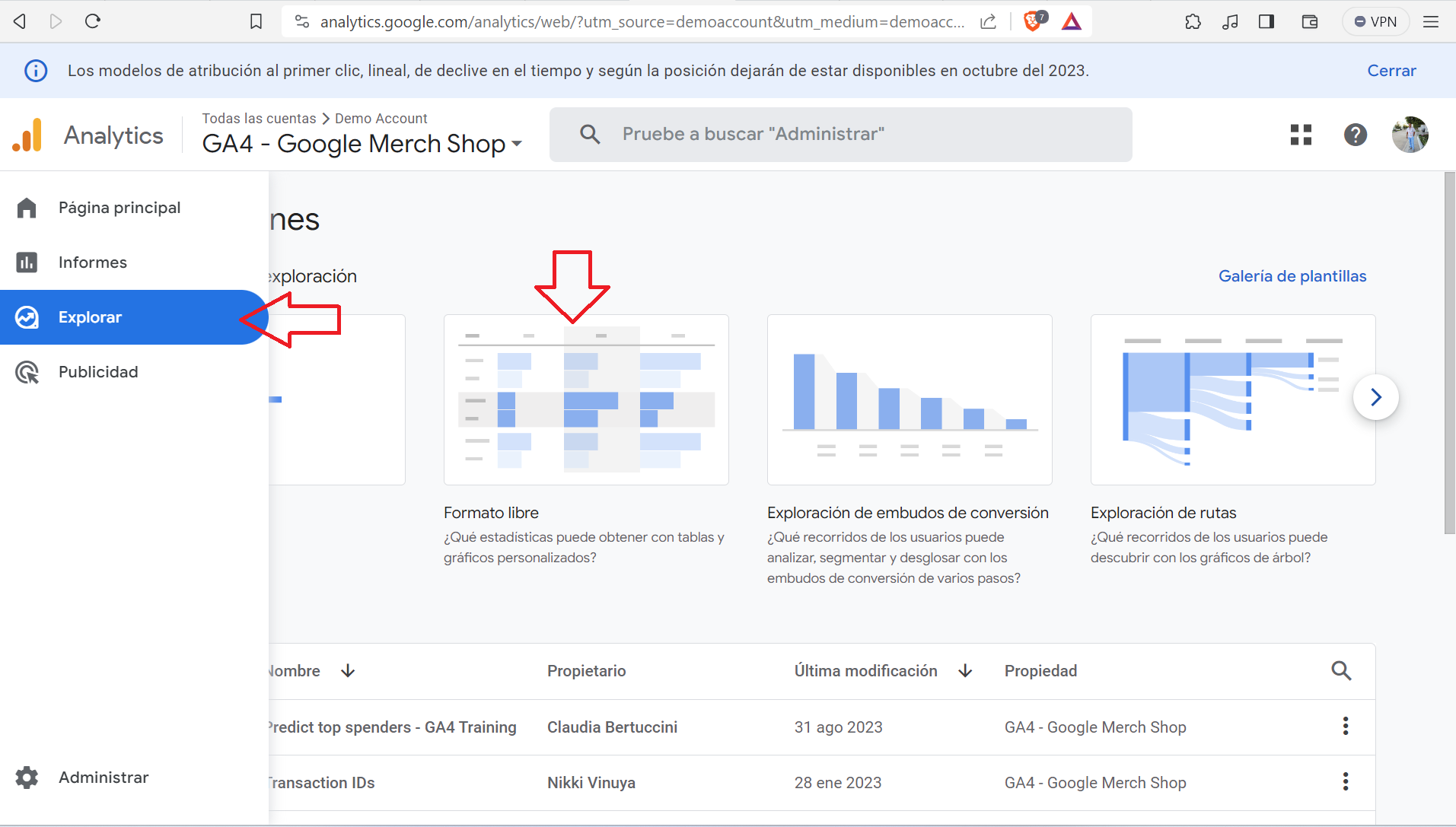
Task: Click the Página principal home icon
Action: coord(27,208)
